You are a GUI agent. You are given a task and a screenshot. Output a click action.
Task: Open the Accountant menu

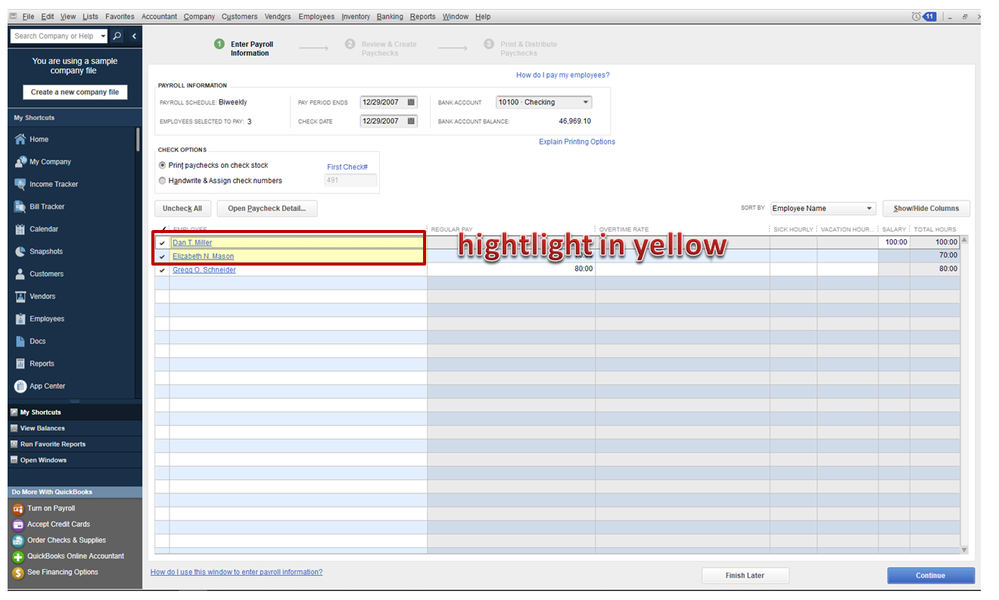(159, 17)
